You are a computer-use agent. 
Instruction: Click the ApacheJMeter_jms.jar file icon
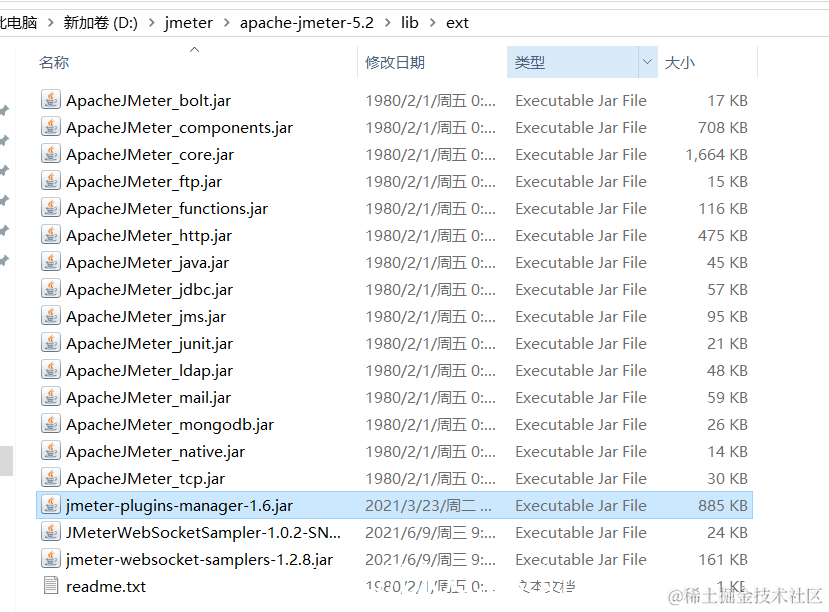tap(51, 316)
